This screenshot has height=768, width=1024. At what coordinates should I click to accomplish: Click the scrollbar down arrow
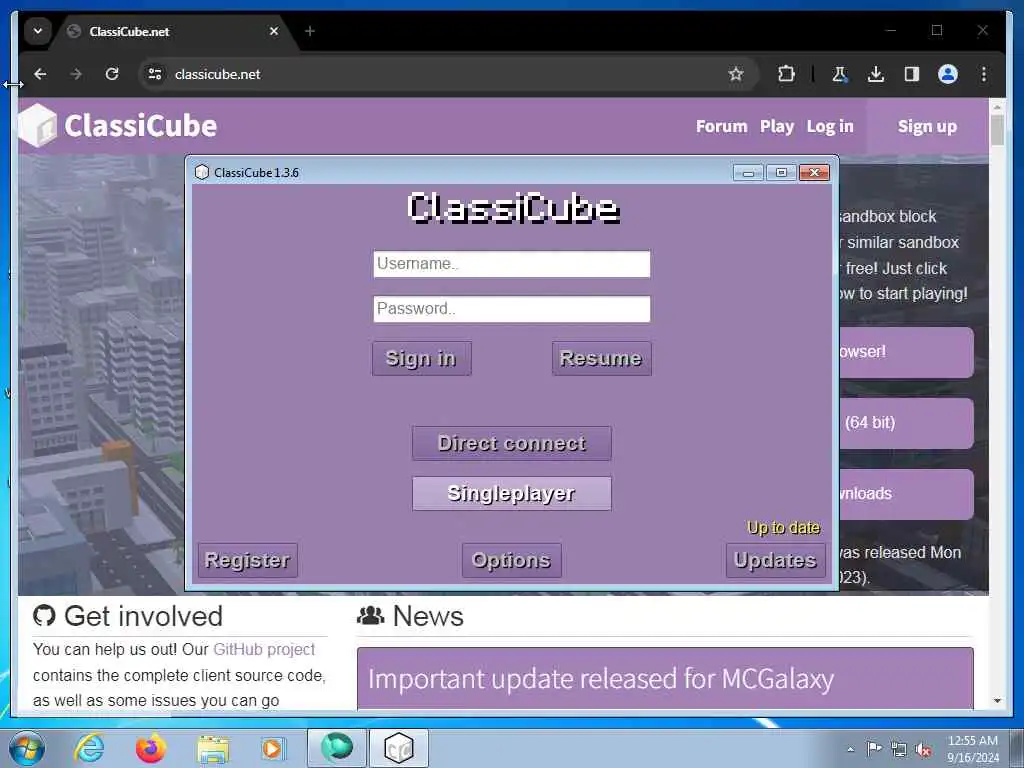pyautogui.click(x=997, y=701)
